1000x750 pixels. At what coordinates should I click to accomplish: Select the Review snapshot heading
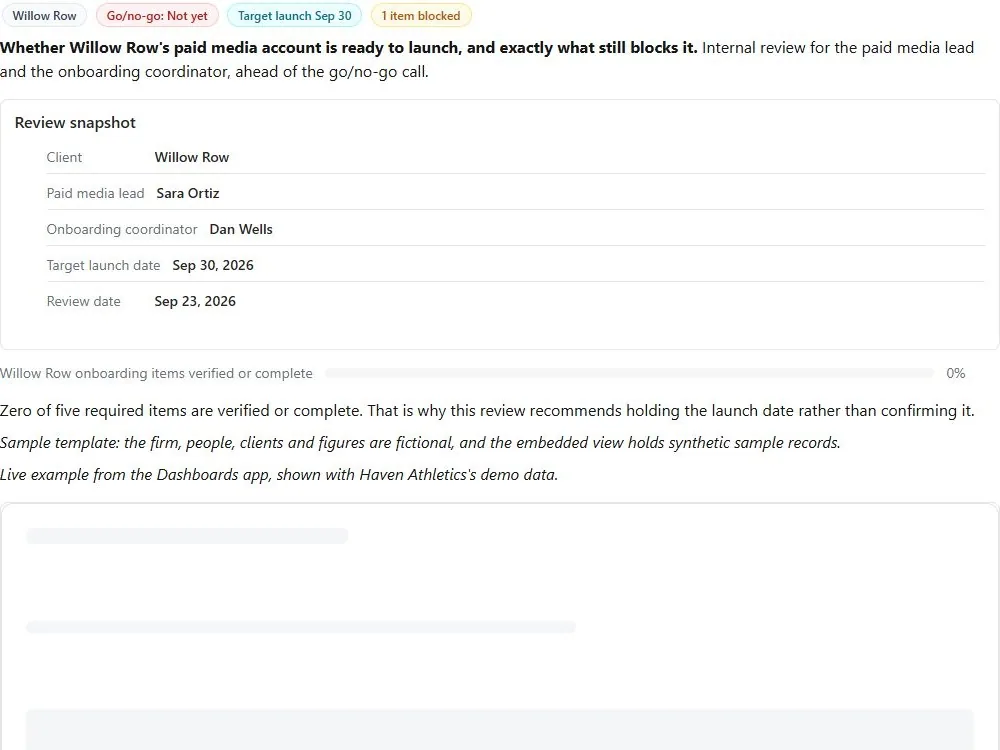point(75,122)
